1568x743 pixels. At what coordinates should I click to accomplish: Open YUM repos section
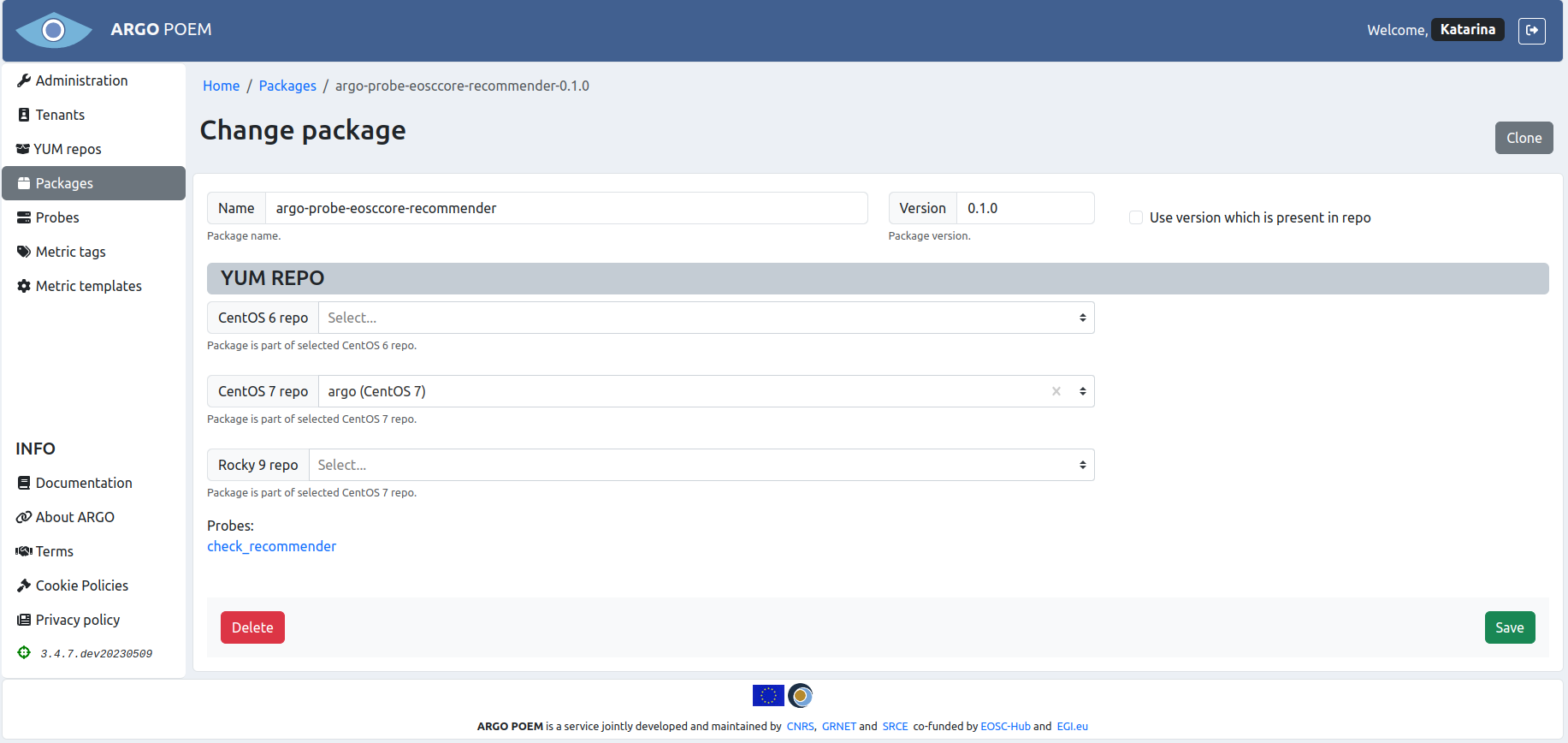pyautogui.click(x=94, y=149)
